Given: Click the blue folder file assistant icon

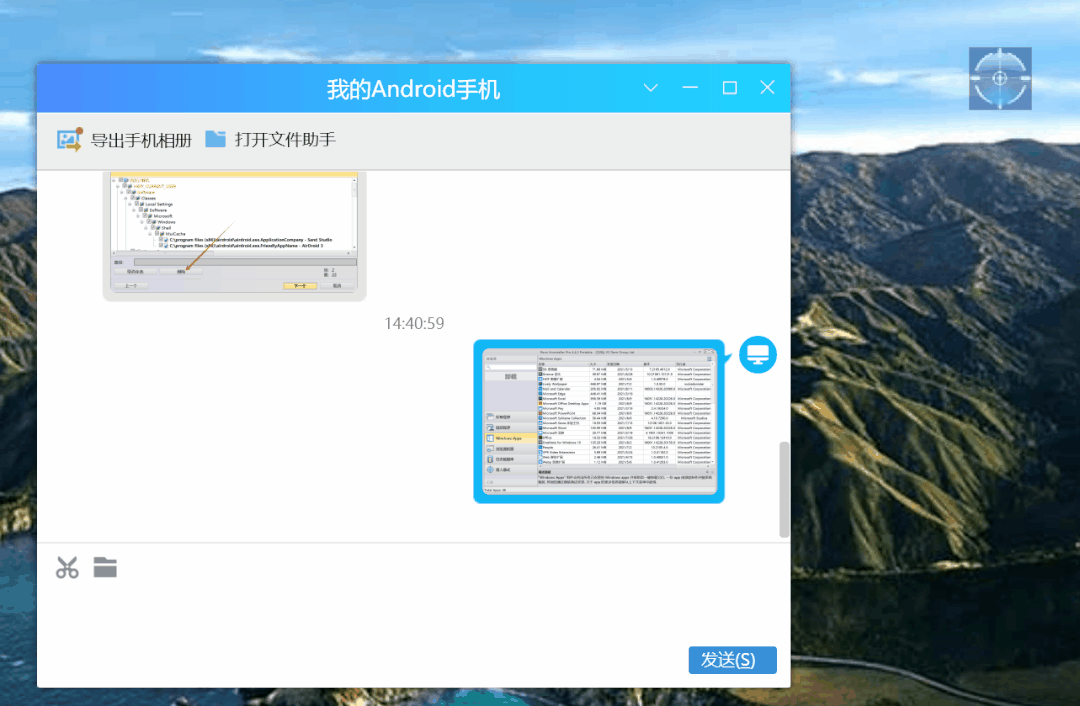Looking at the screenshot, I should click(x=216, y=139).
